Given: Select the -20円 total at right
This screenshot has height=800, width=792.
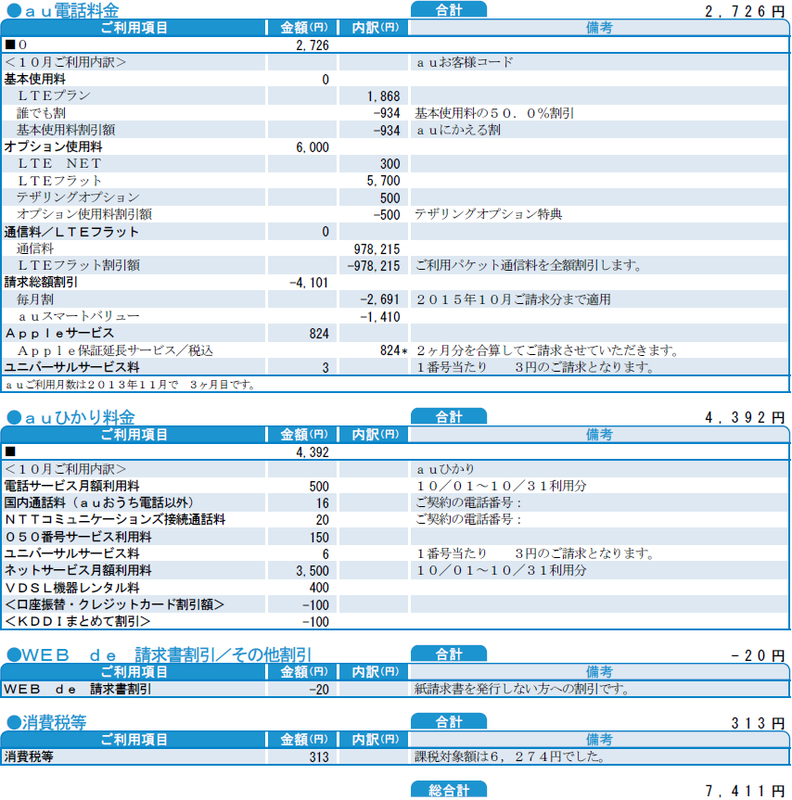Looking at the screenshot, I should 757,656.
